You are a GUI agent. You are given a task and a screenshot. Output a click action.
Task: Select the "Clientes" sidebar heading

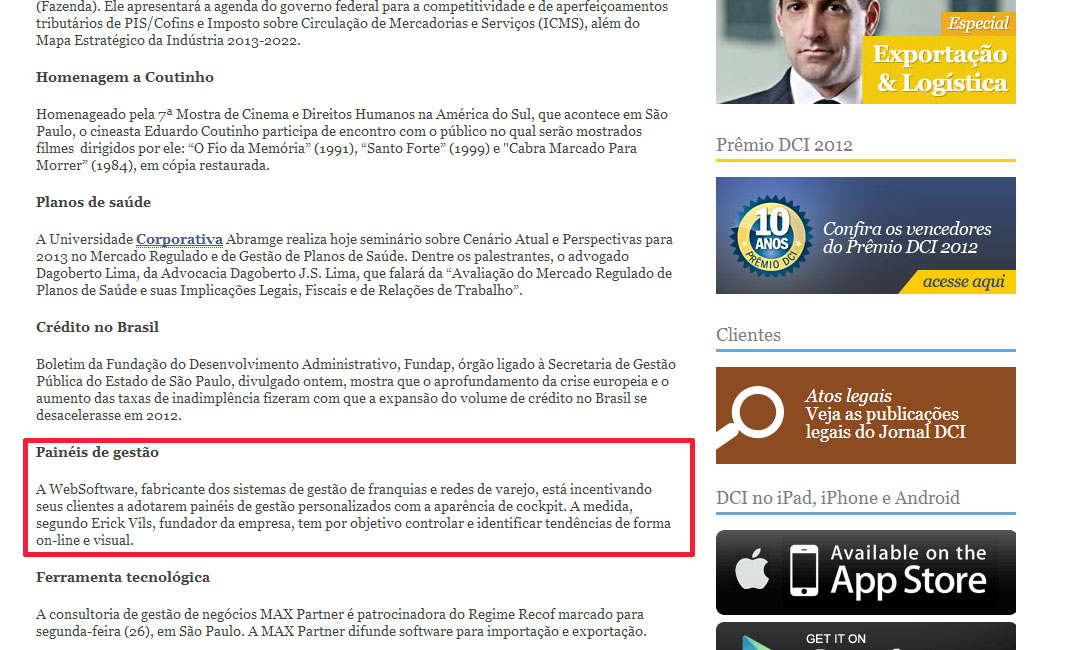pos(748,335)
